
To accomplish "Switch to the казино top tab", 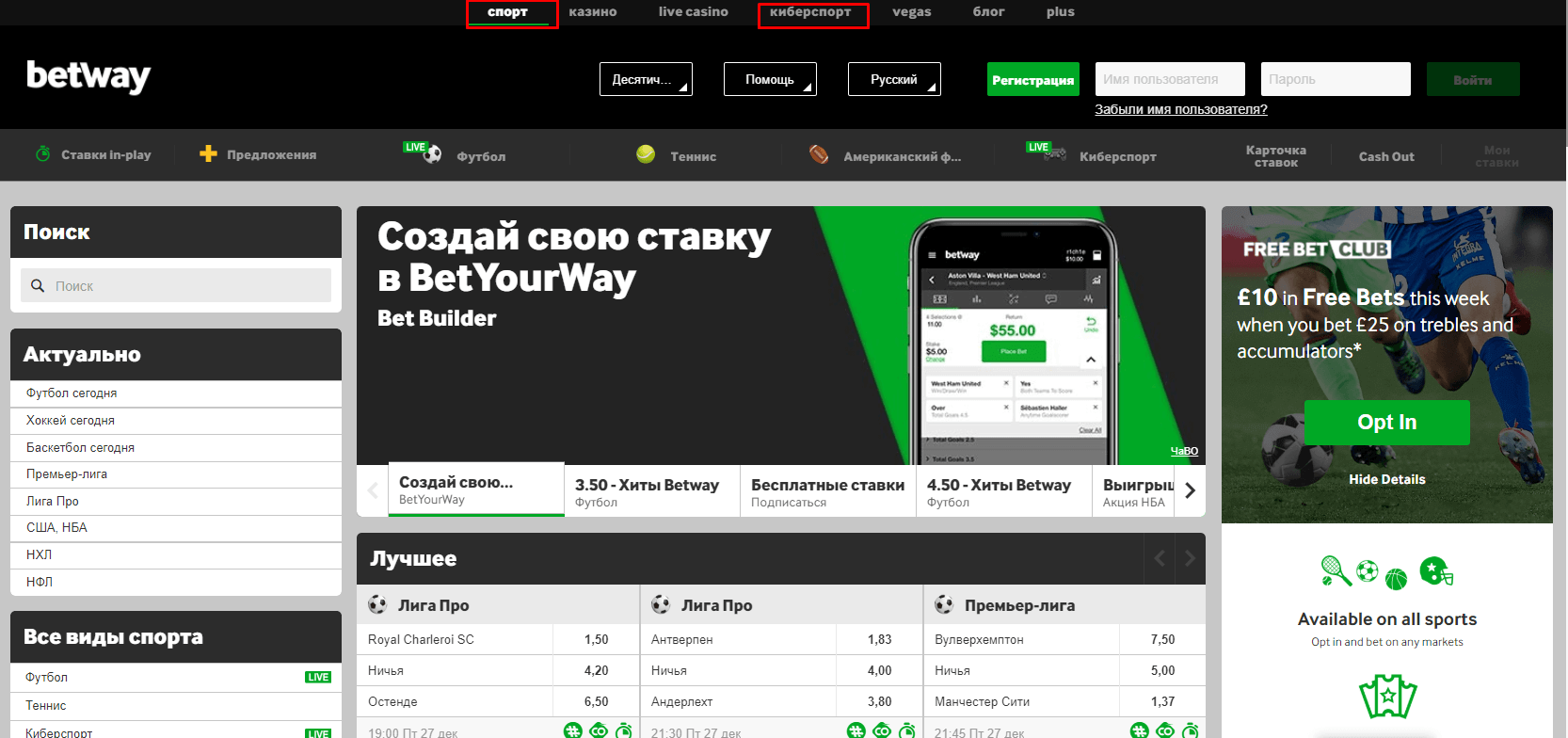I will click(593, 11).
